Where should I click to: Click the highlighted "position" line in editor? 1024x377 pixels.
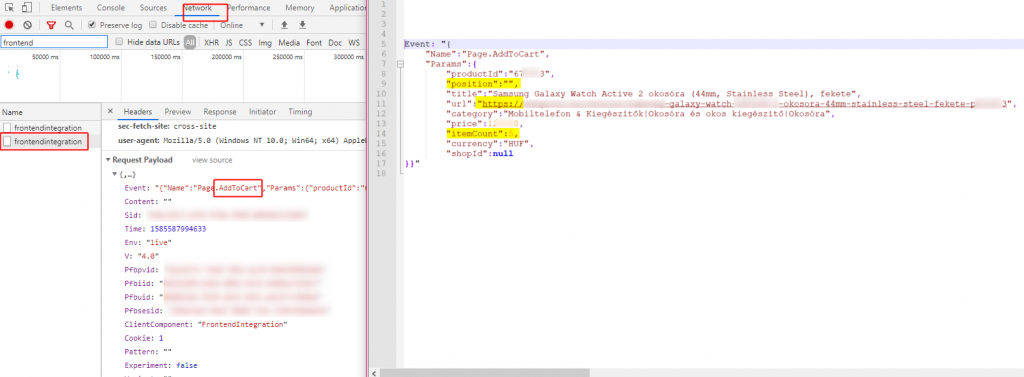tap(483, 84)
